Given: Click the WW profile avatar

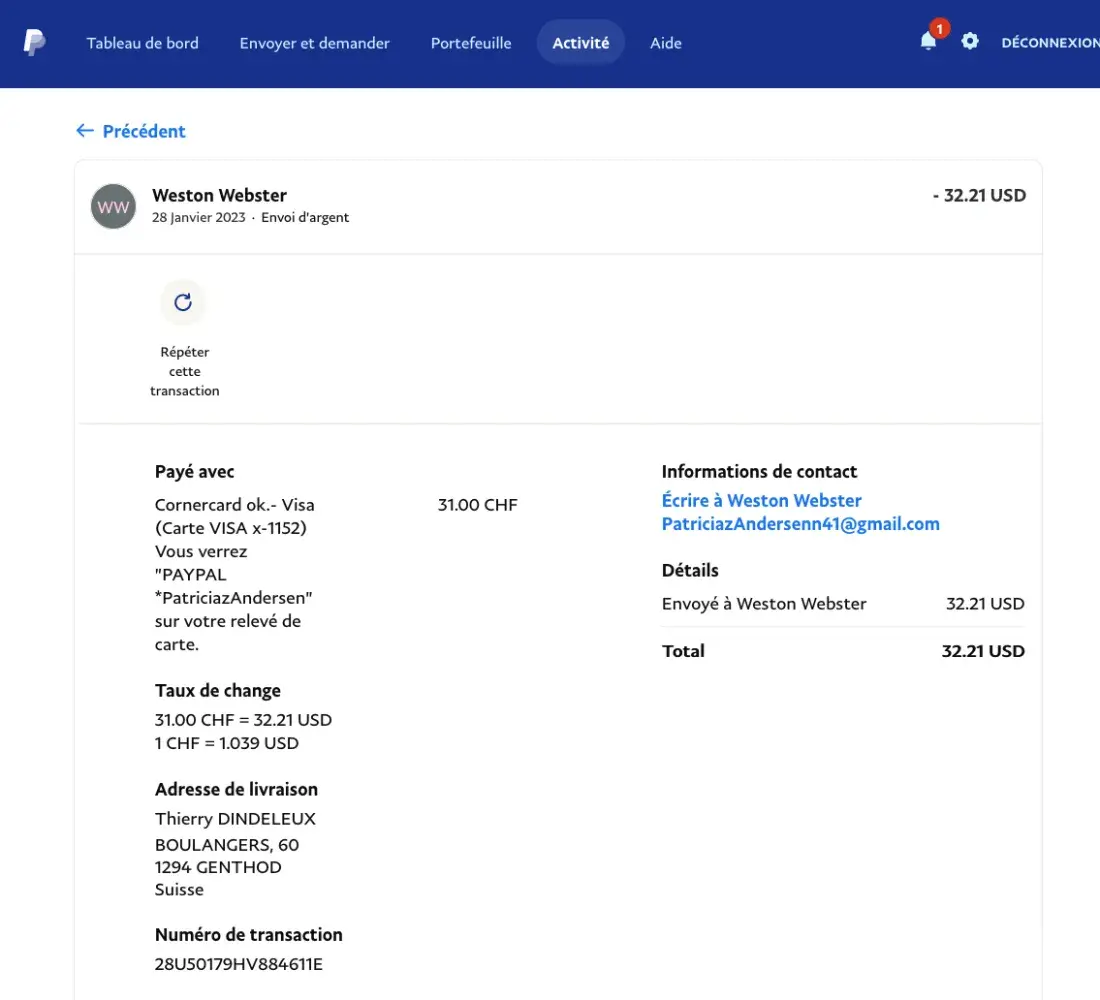Looking at the screenshot, I should [113, 207].
